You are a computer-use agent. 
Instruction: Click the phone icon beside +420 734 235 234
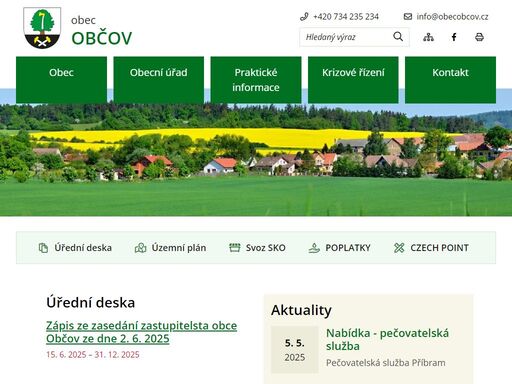[304, 17]
